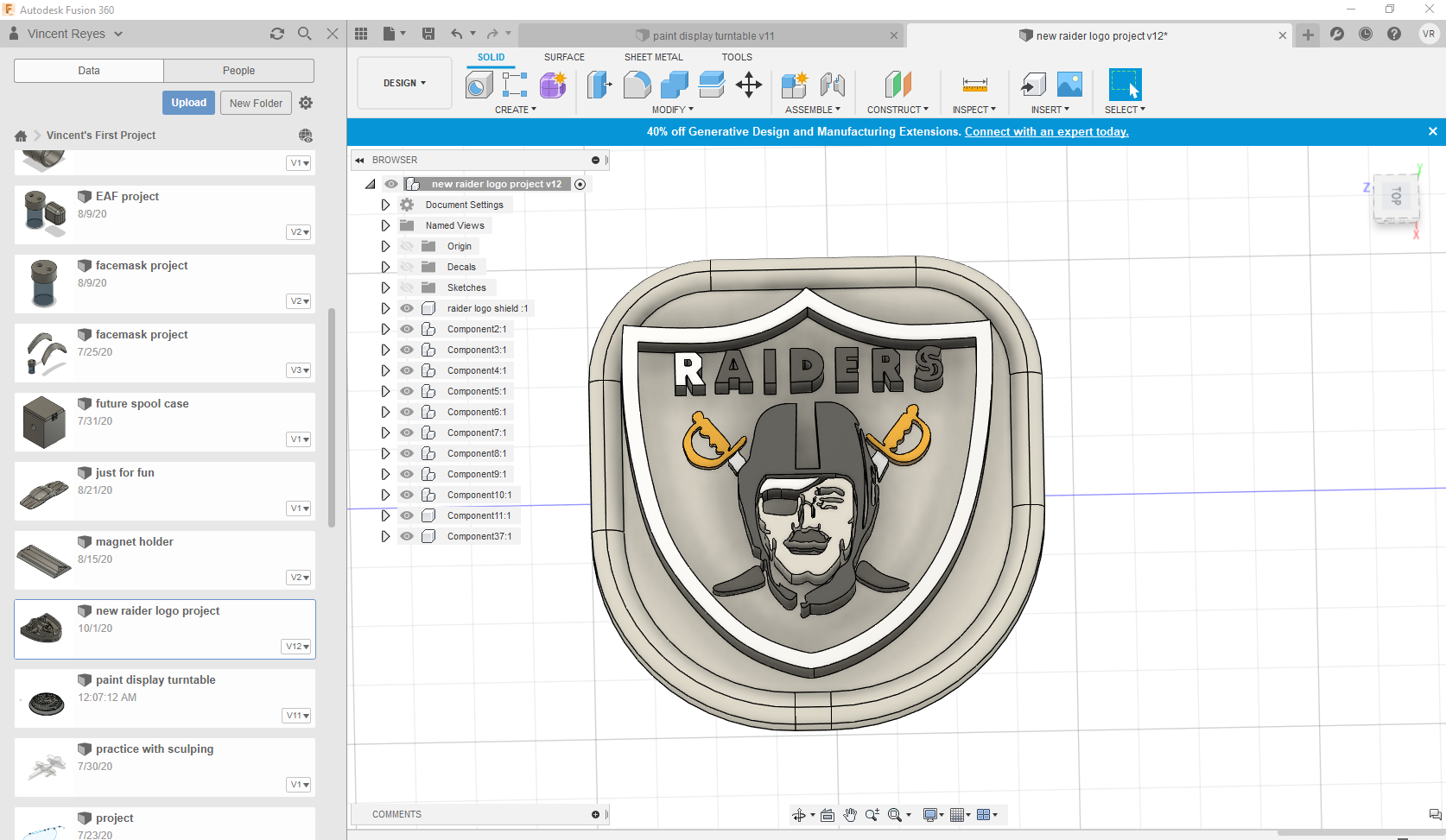Show the Origin folder
Screen dimensions: 1446x840
(x=406, y=246)
